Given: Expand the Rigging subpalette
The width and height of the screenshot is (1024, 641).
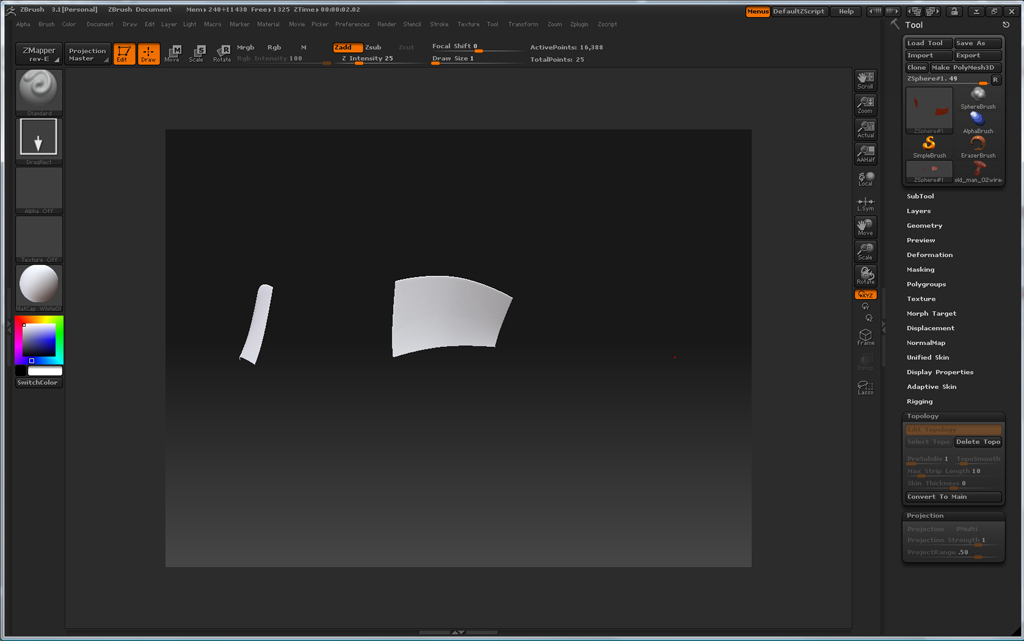Looking at the screenshot, I should coord(920,401).
